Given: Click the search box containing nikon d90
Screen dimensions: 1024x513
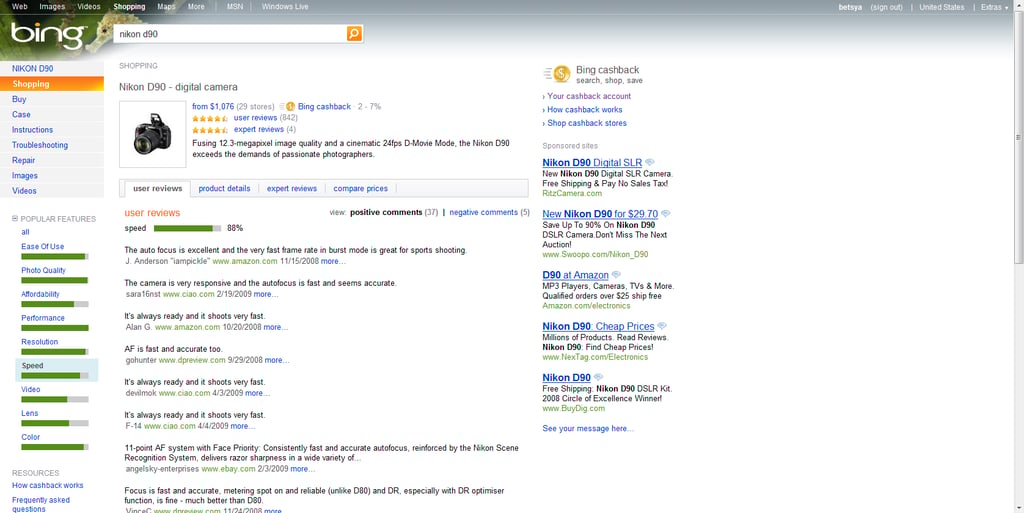Looking at the screenshot, I should point(230,34).
